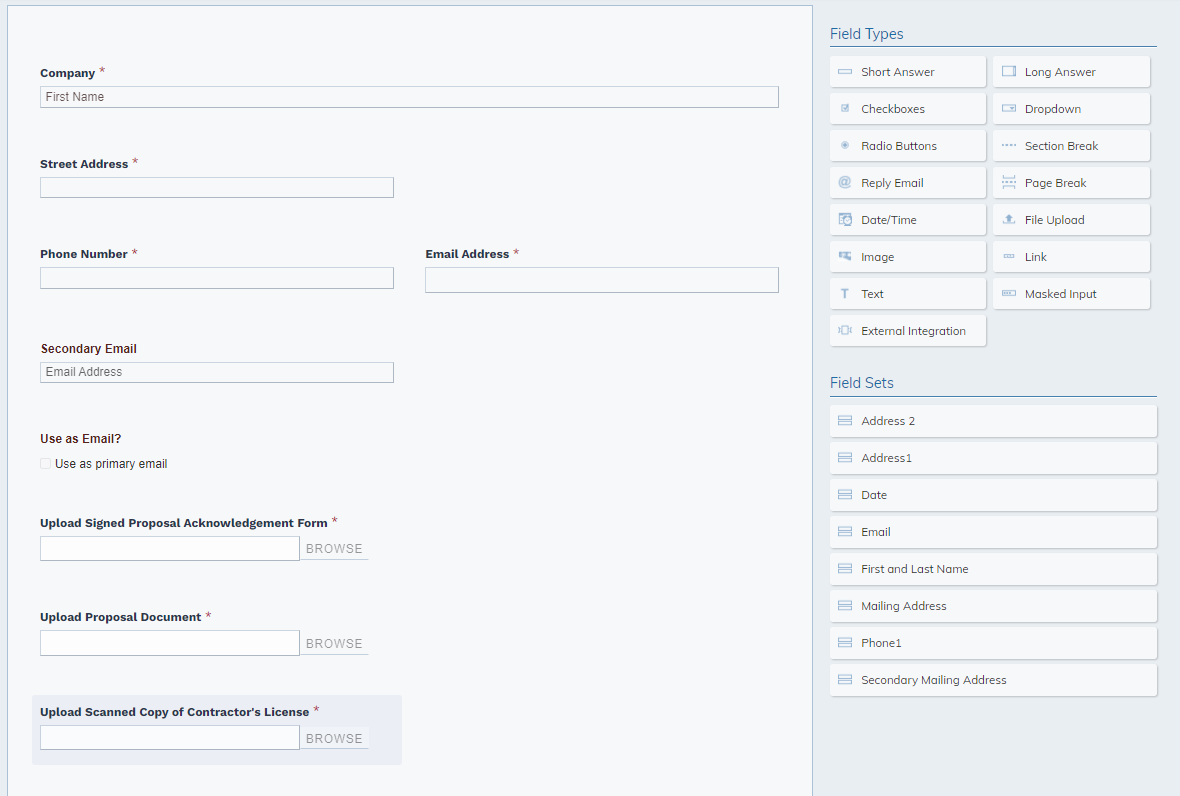
Task: Click the 'Field Sets' heading
Action: (862, 383)
